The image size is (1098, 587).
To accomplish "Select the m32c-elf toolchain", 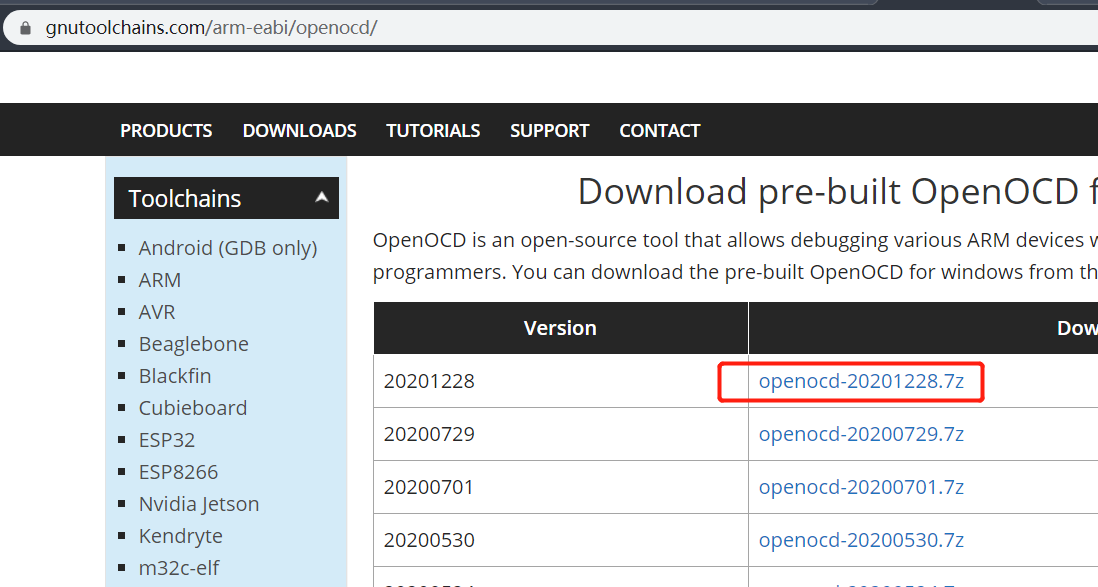I will 177,568.
